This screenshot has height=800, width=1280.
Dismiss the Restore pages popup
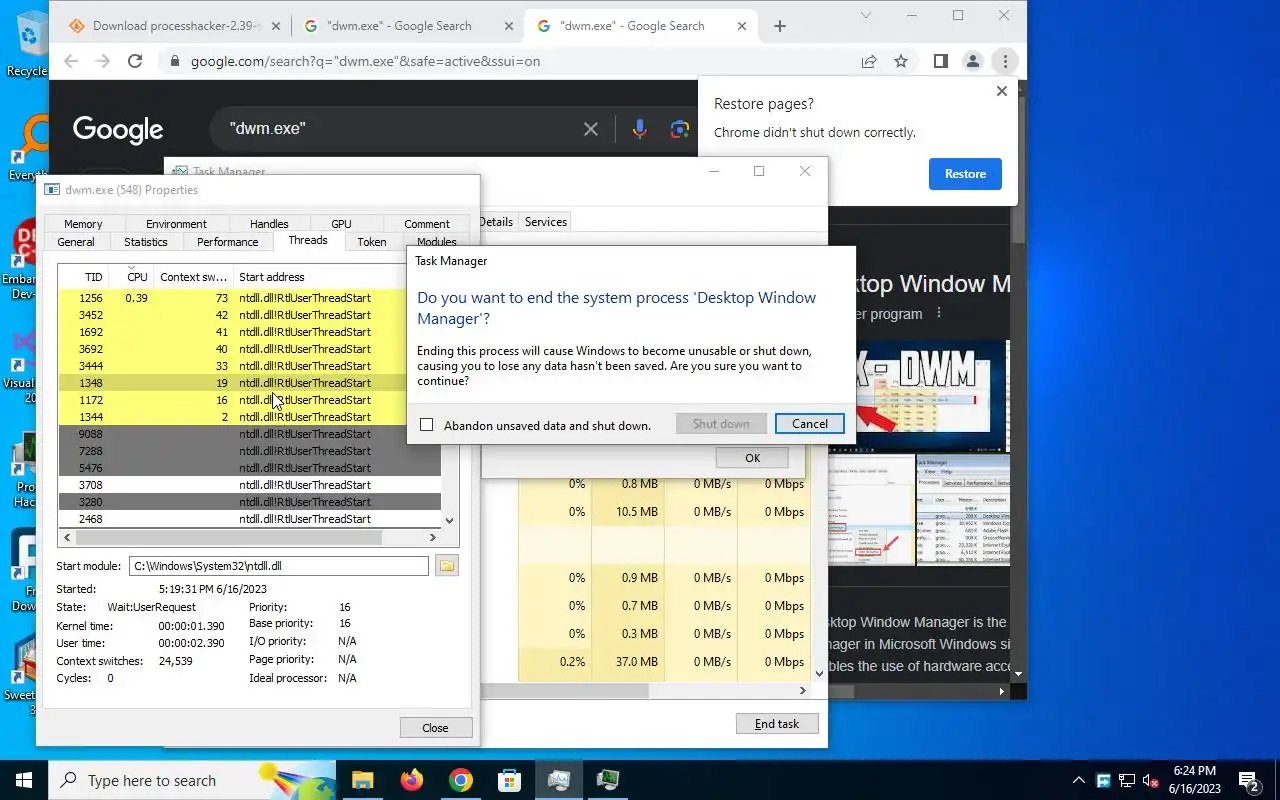(x=1002, y=91)
